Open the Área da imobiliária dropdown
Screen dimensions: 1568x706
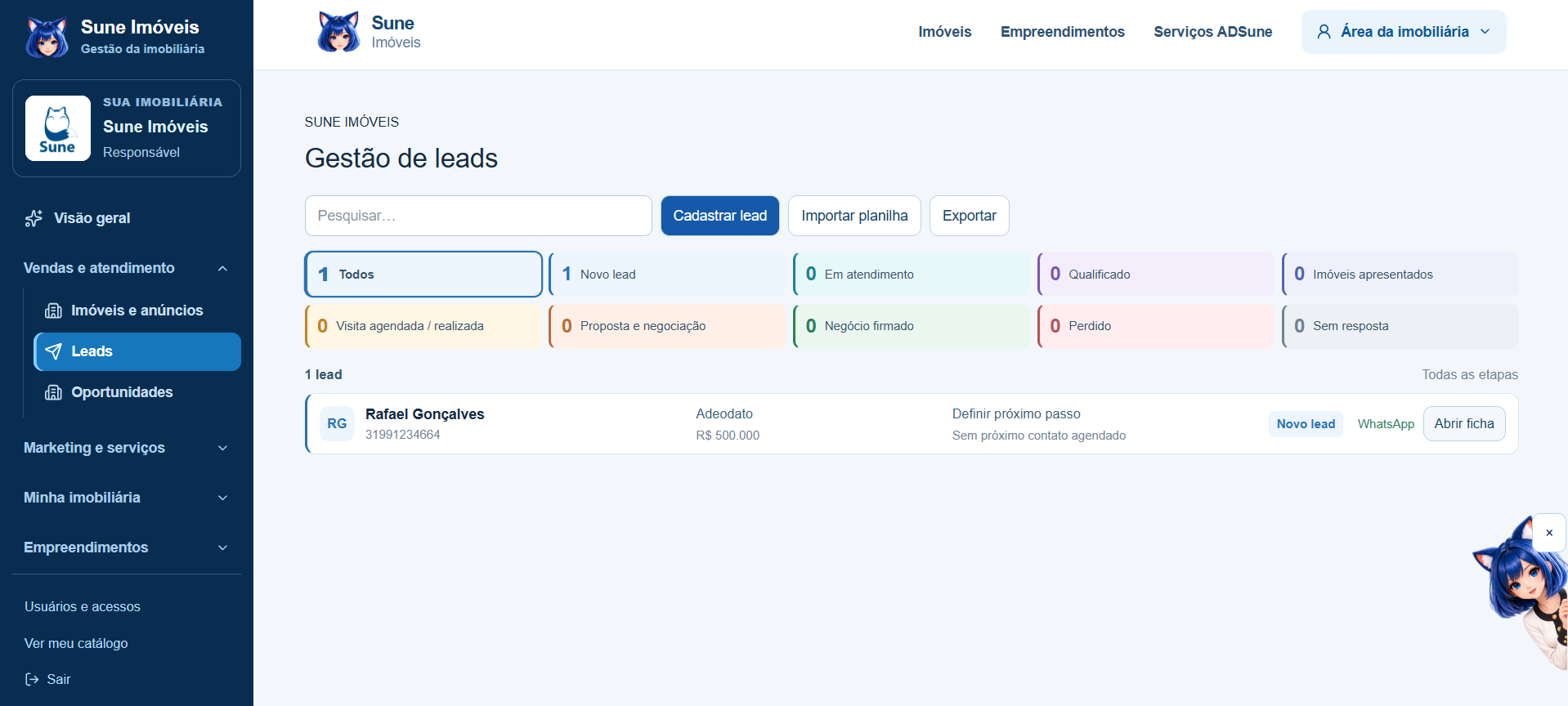click(x=1404, y=32)
